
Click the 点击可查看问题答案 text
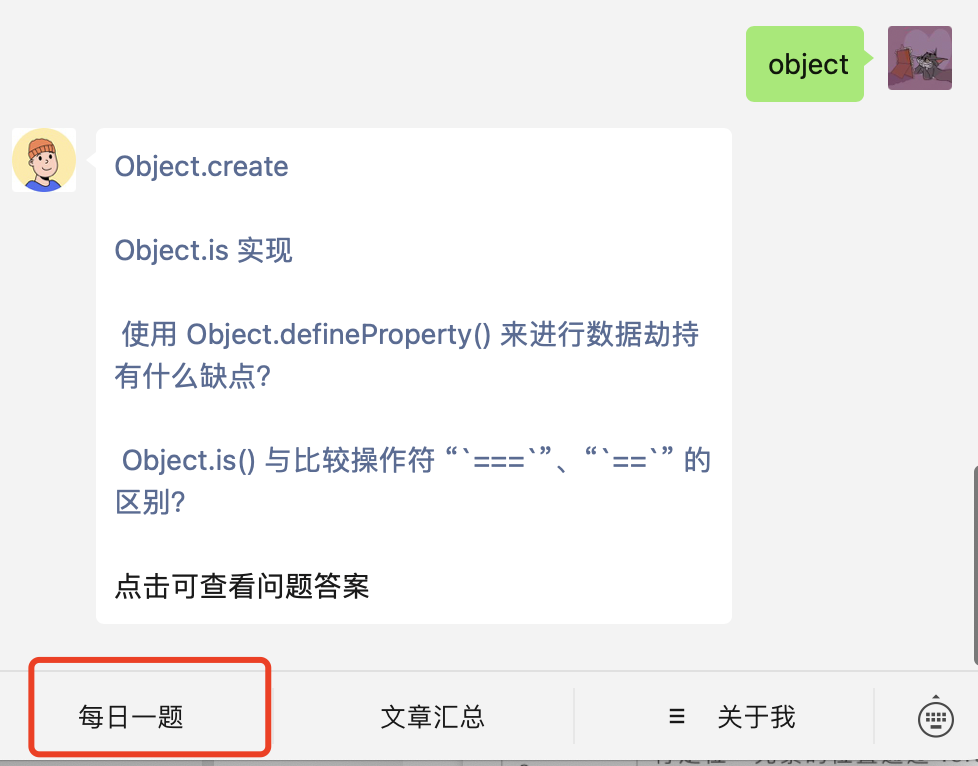coord(242,586)
